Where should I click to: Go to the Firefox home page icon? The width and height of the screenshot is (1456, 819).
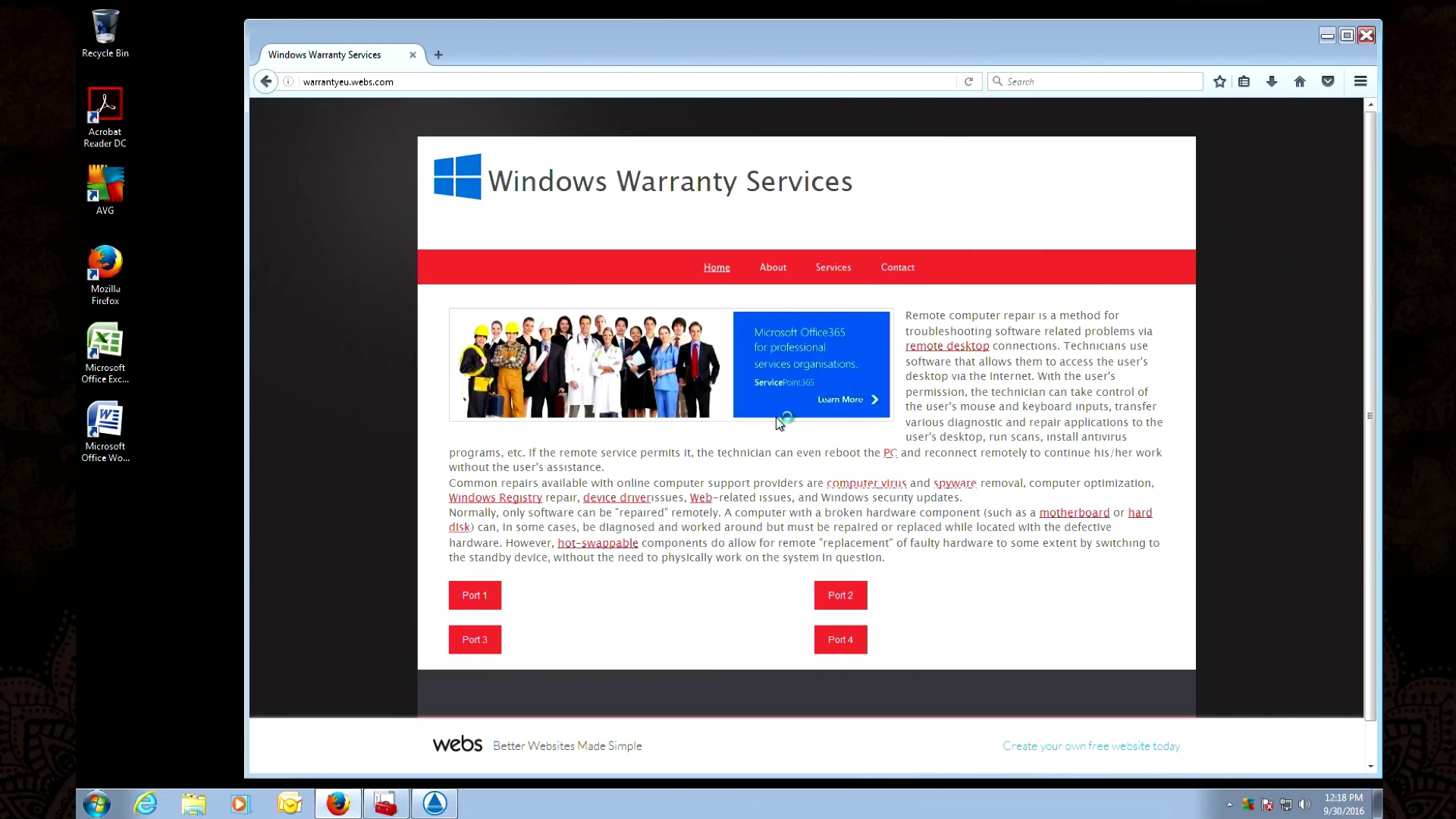[1300, 81]
